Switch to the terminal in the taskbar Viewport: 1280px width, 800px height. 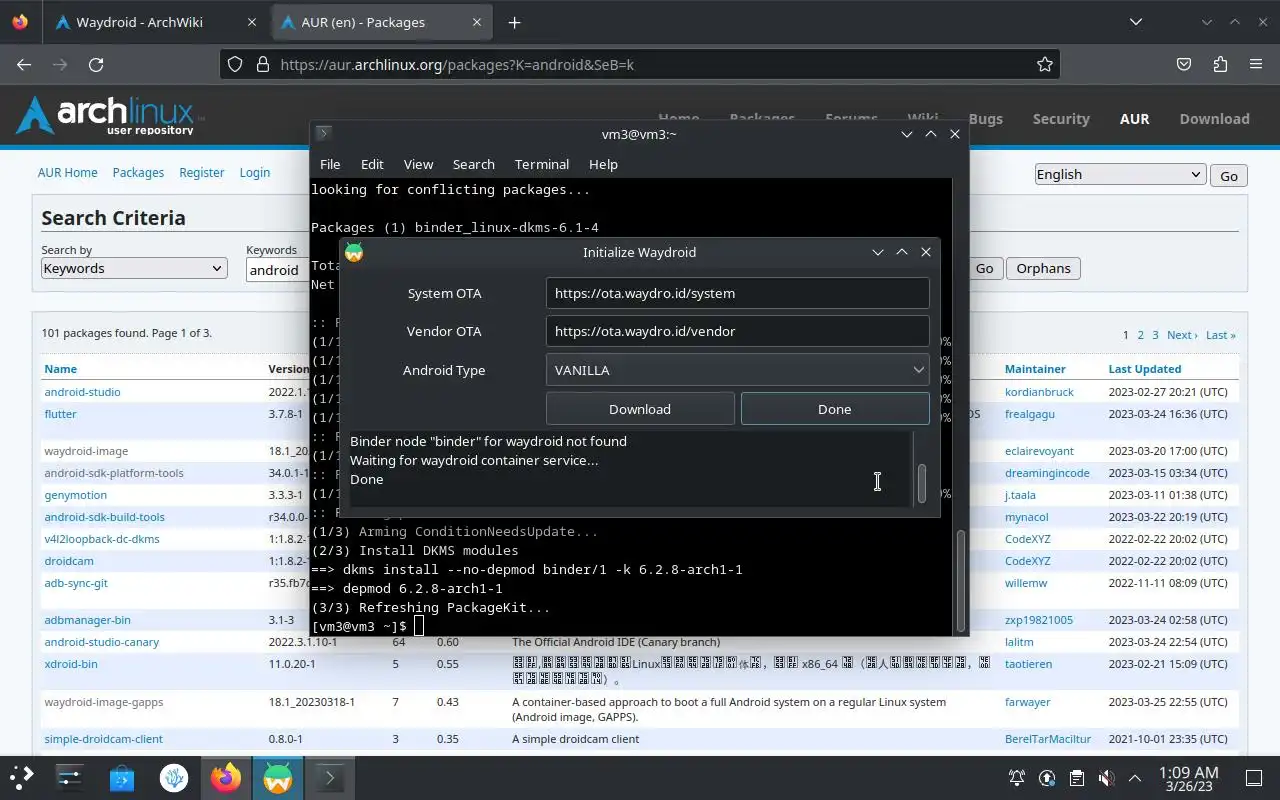coord(330,777)
